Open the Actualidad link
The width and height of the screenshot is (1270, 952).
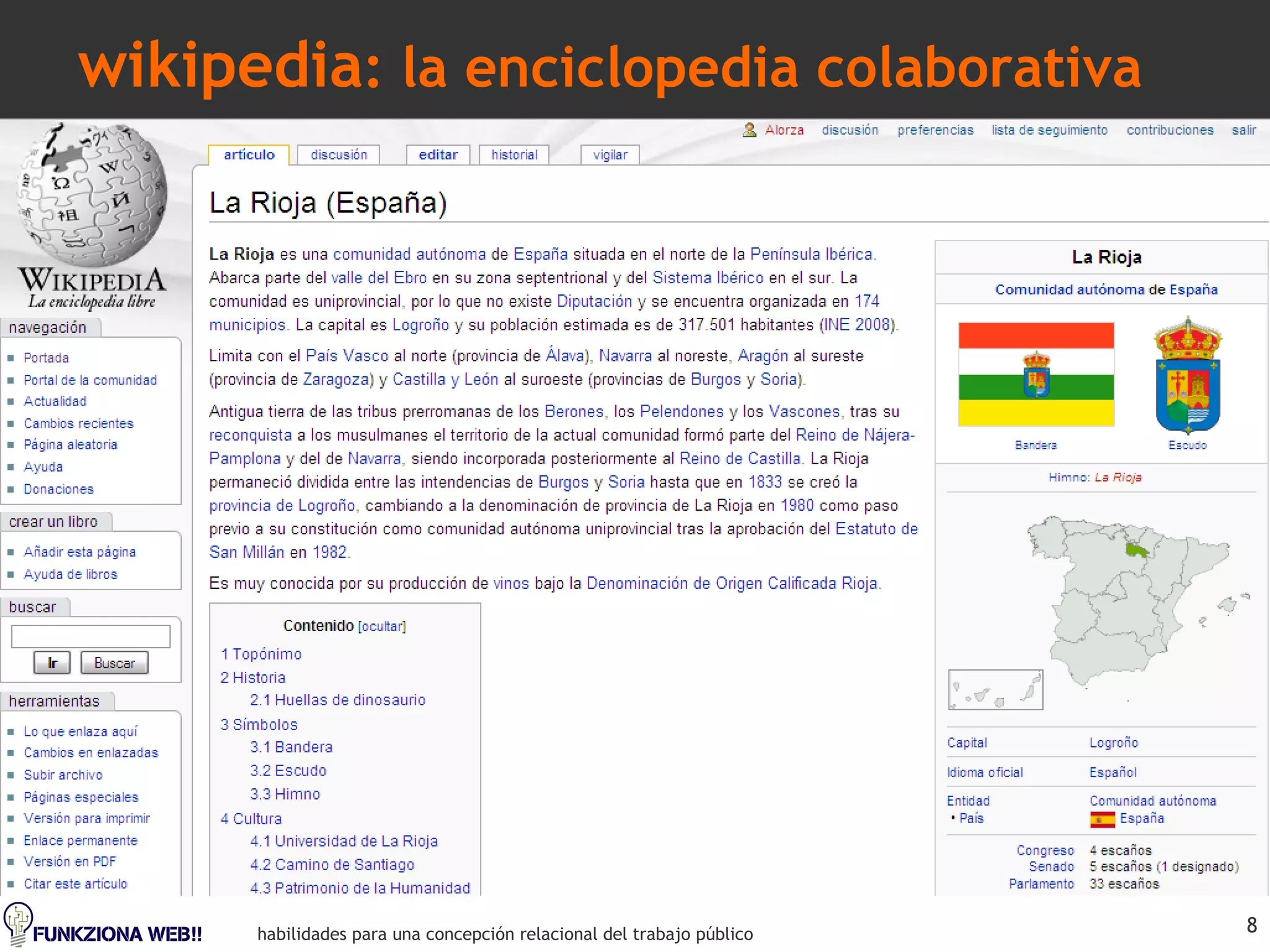(55, 401)
